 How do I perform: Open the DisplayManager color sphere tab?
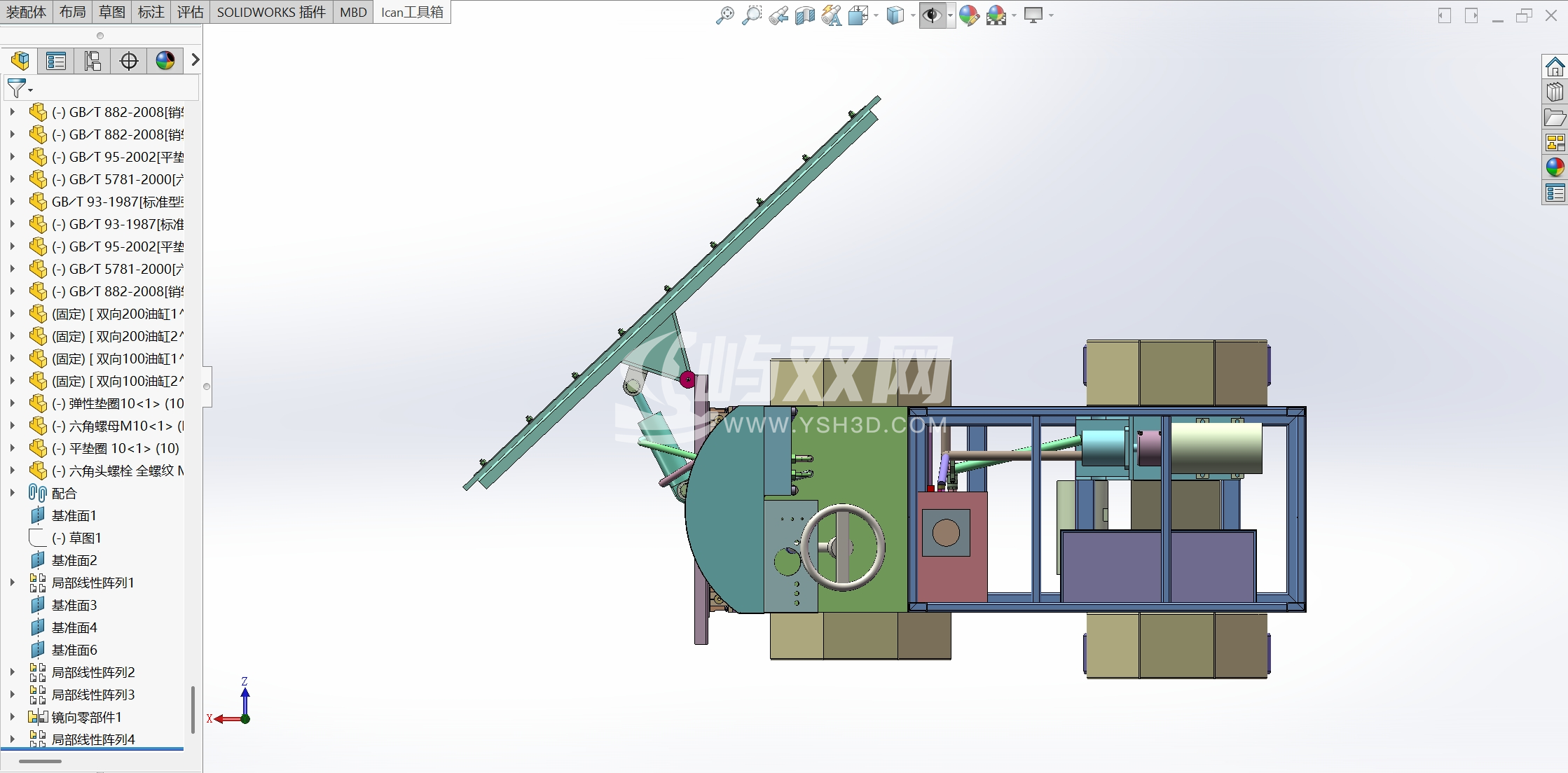(165, 61)
